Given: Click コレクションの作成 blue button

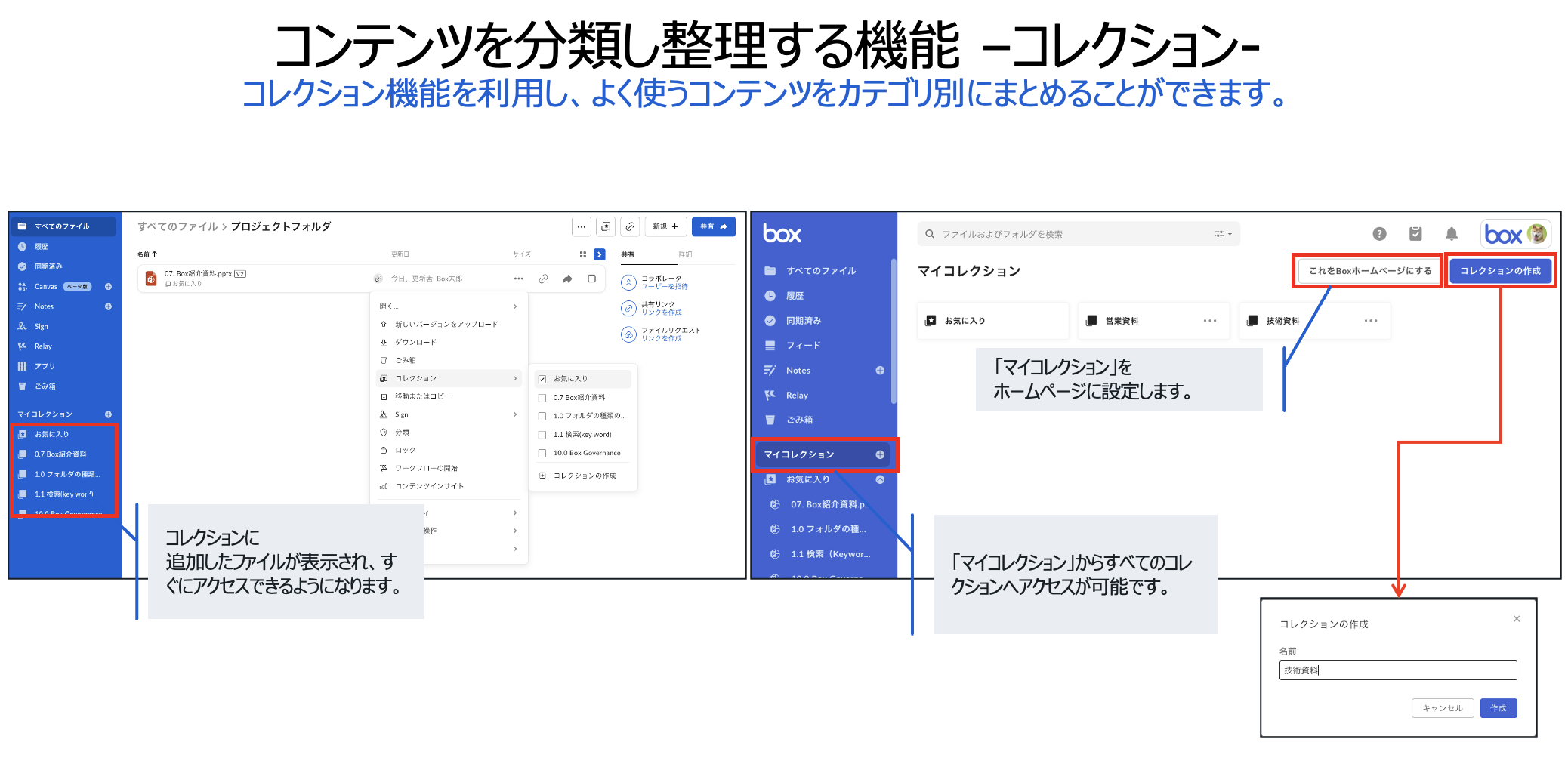Looking at the screenshot, I should (x=1499, y=271).
